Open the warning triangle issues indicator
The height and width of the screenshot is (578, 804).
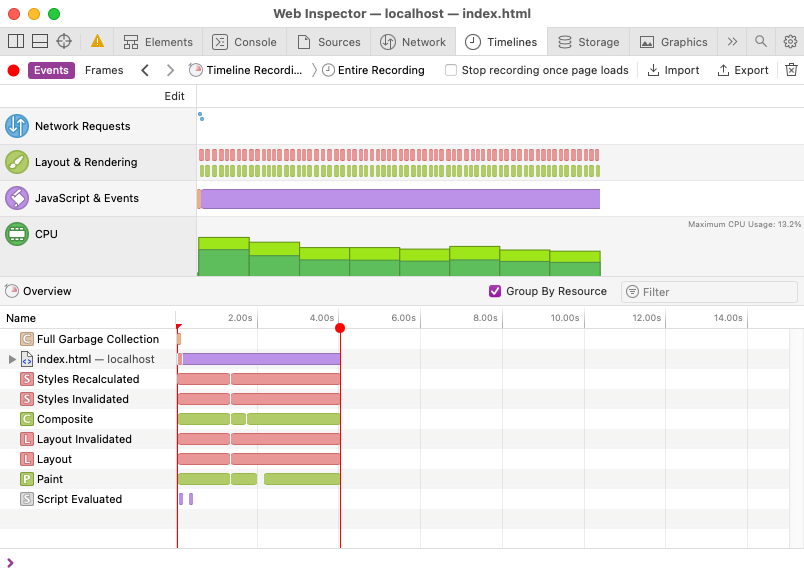pos(97,42)
